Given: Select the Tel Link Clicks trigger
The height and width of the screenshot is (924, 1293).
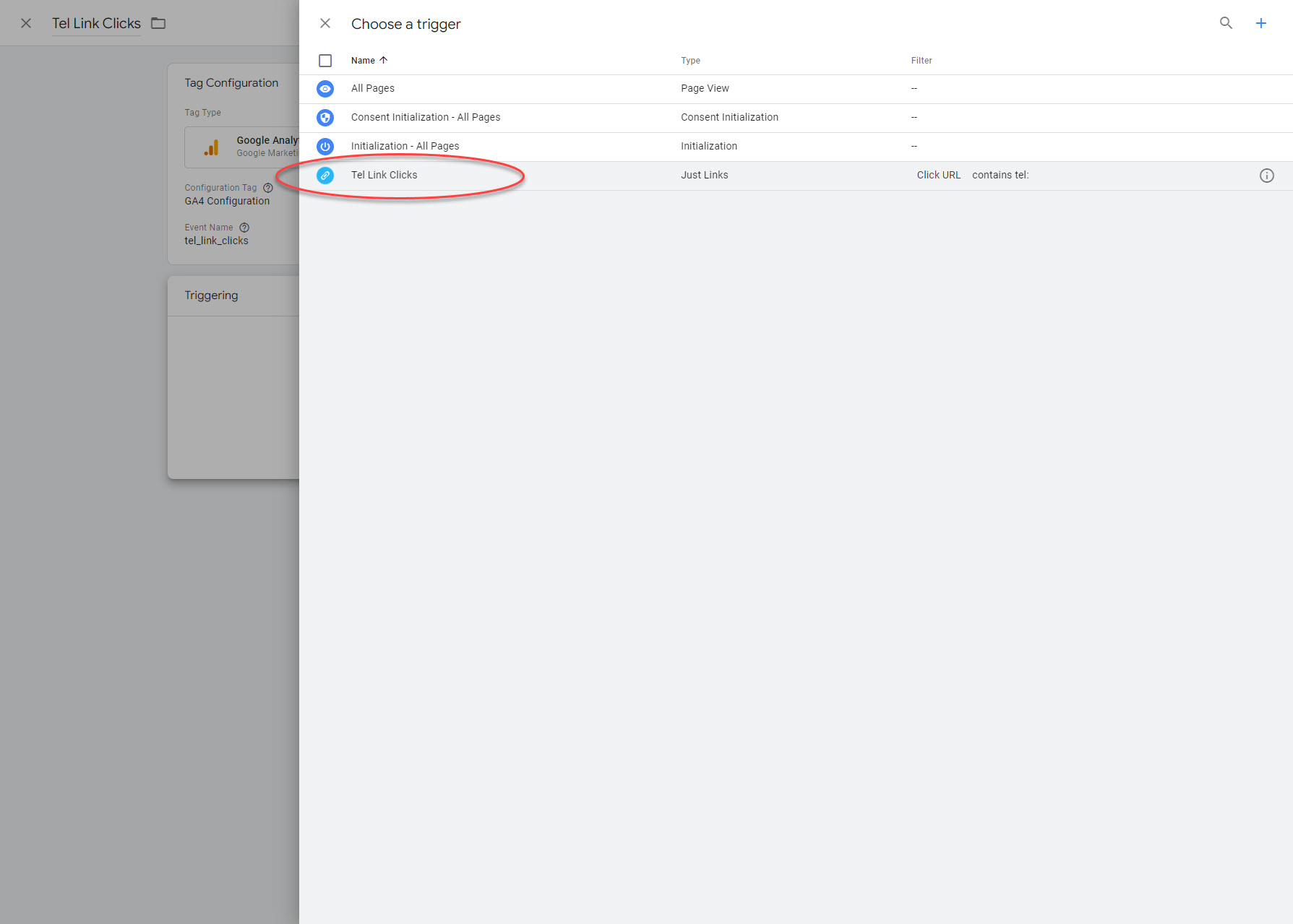Looking at the screenshot, I should 385,175.
